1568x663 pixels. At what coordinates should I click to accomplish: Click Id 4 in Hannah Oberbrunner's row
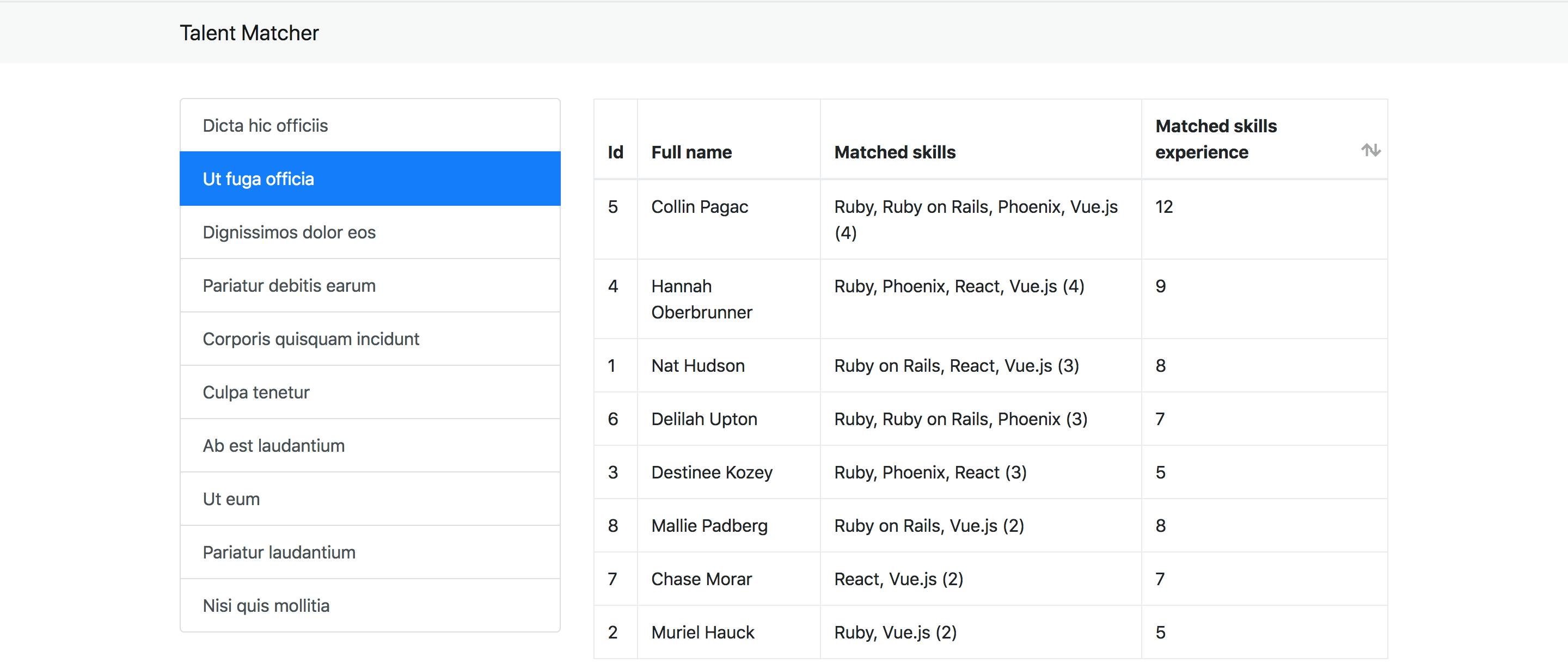pos(613,286)
